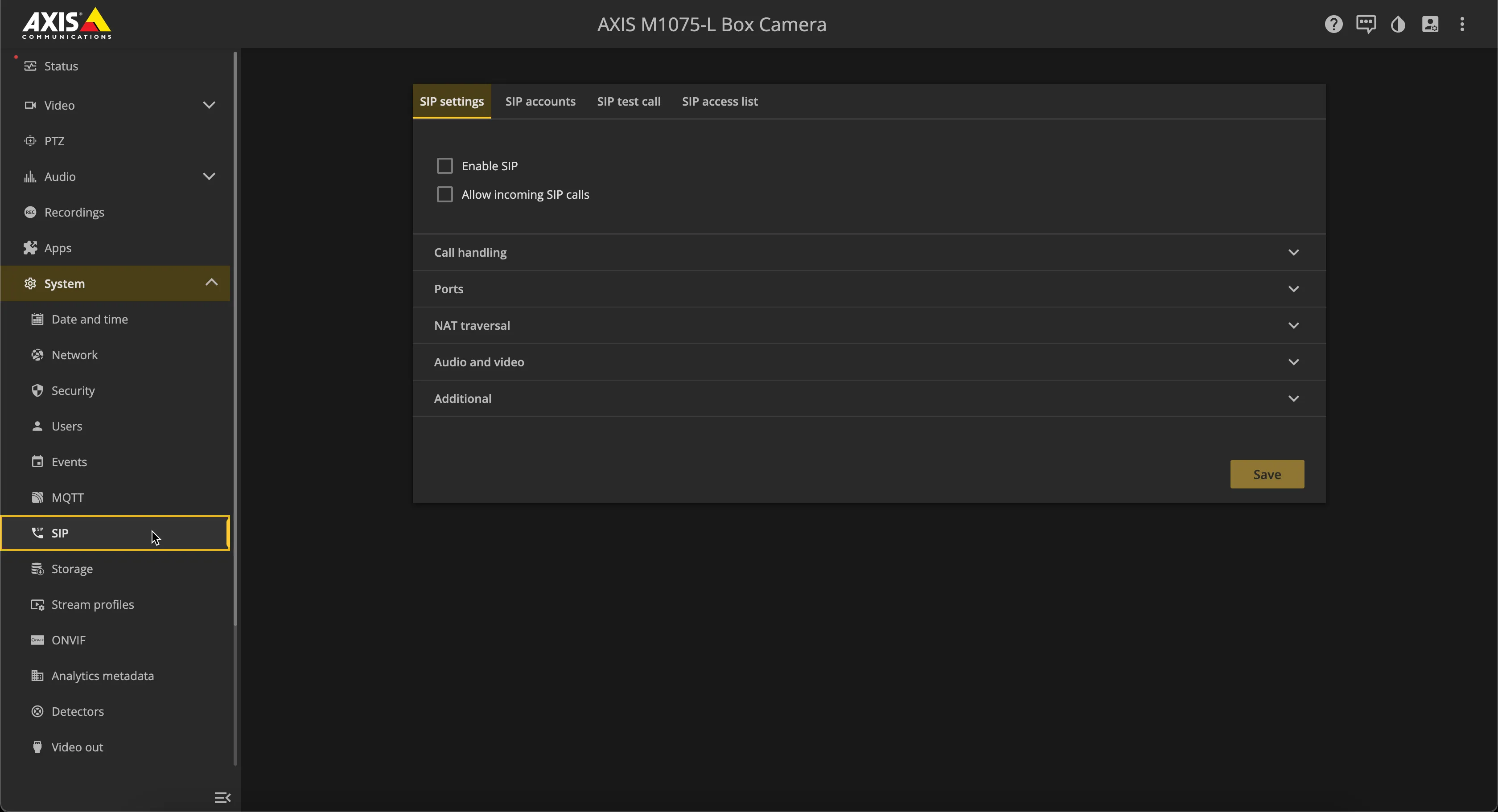Expand the Audio and video section
The height and width of the screenshot is (812, 1498).
pos(869,362)
